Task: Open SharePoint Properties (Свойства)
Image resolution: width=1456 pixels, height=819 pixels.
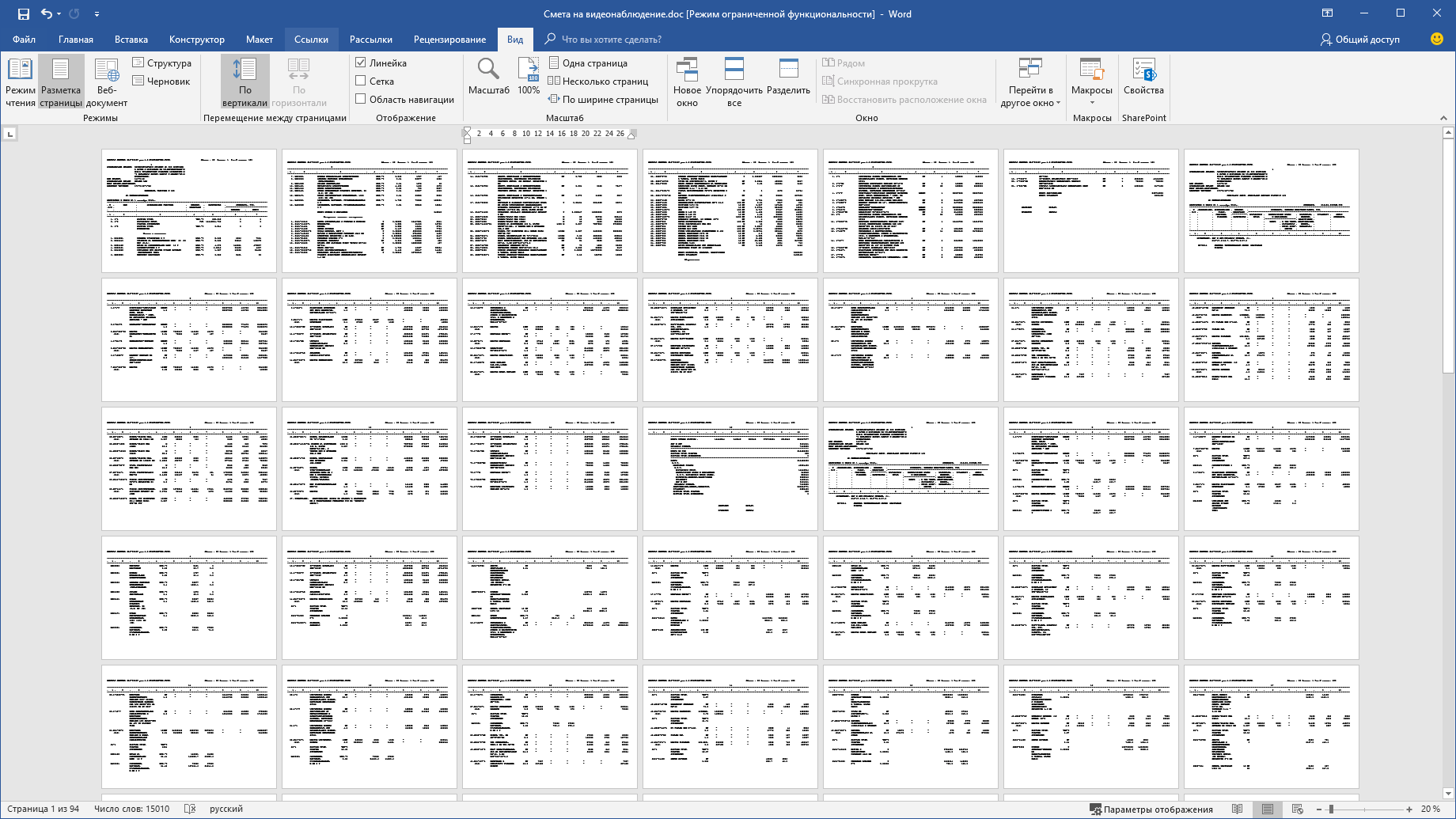Action: point(1143,78)
